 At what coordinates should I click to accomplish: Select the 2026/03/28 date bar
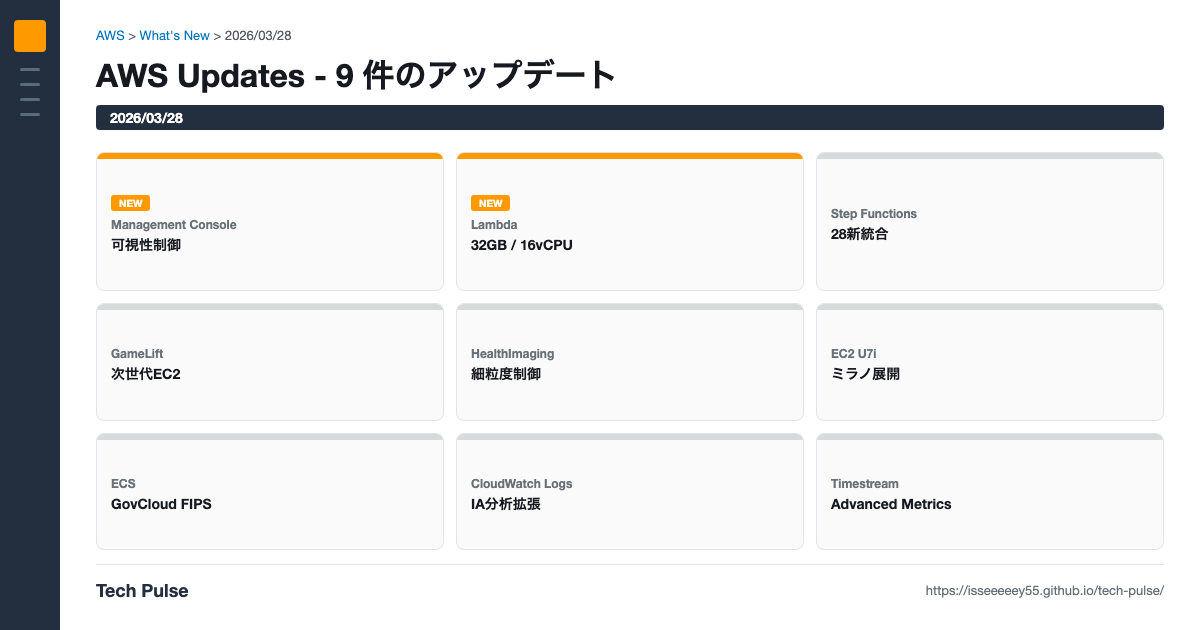[630, 118]
